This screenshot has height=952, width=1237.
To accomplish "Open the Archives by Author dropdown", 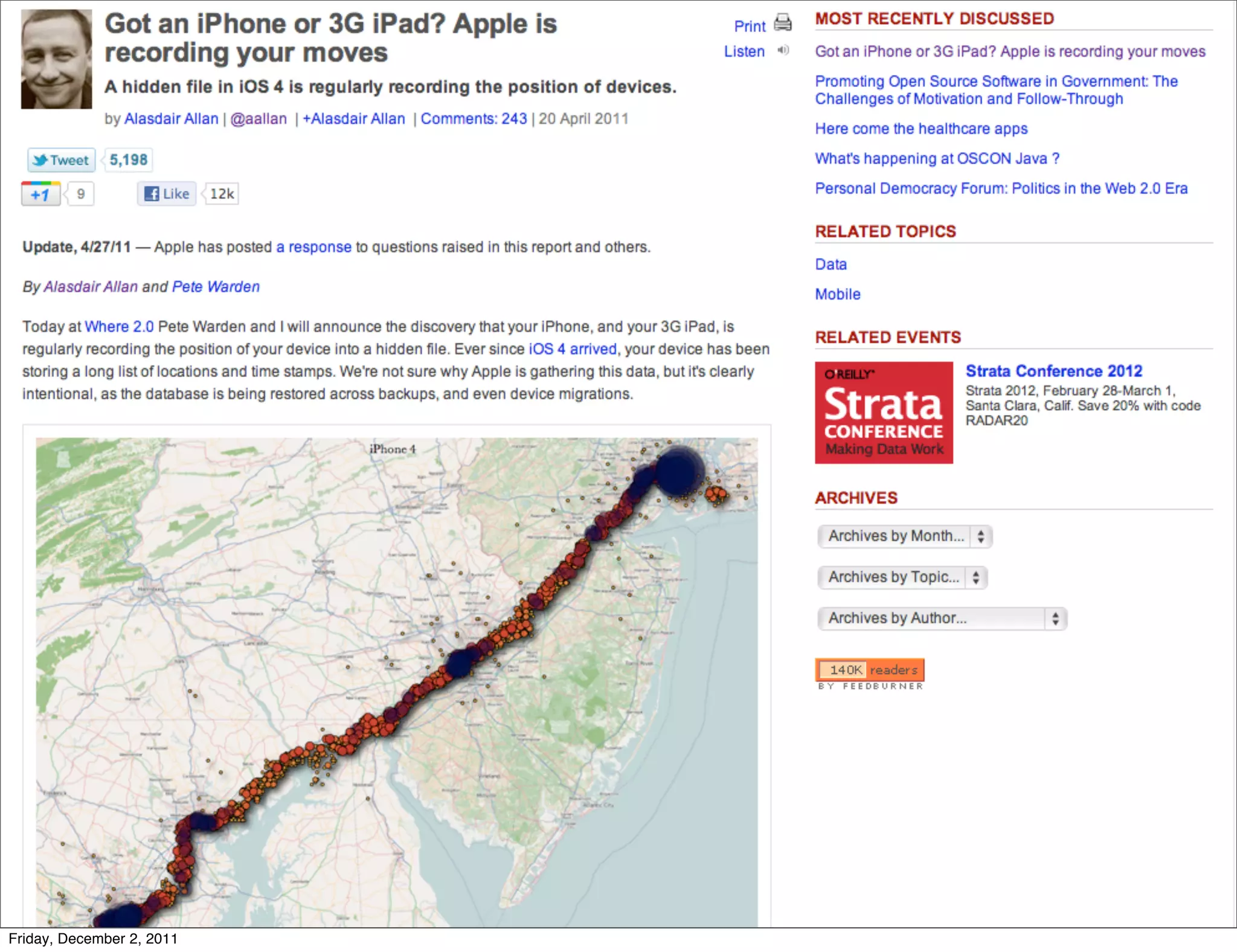I will [942, 619].
